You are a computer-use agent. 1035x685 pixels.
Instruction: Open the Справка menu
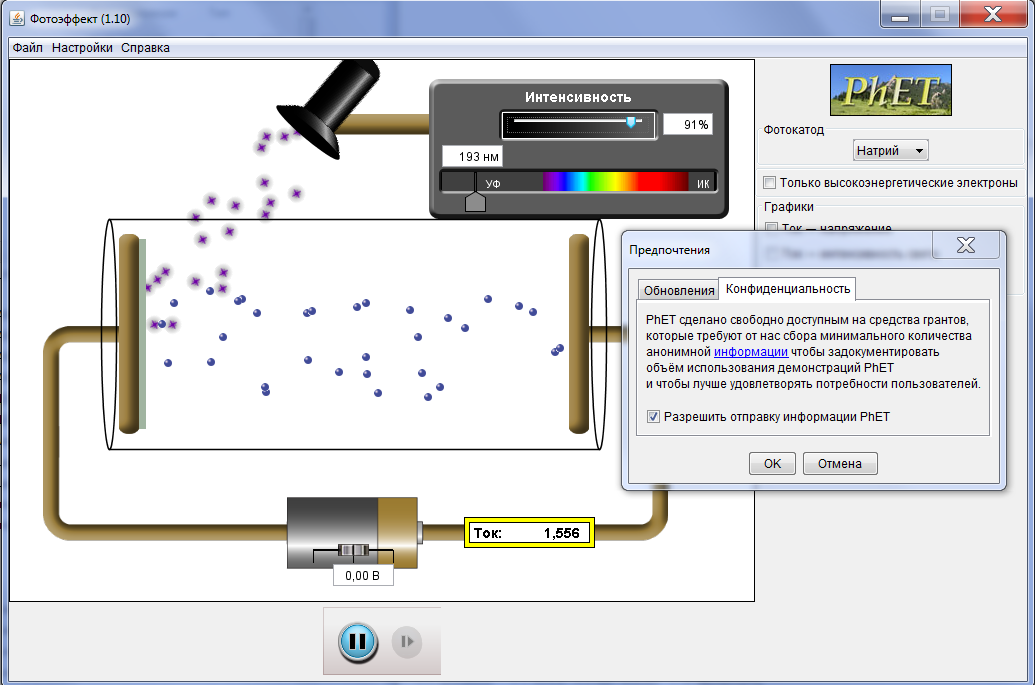pyautogui.click(x=145, y=48)
